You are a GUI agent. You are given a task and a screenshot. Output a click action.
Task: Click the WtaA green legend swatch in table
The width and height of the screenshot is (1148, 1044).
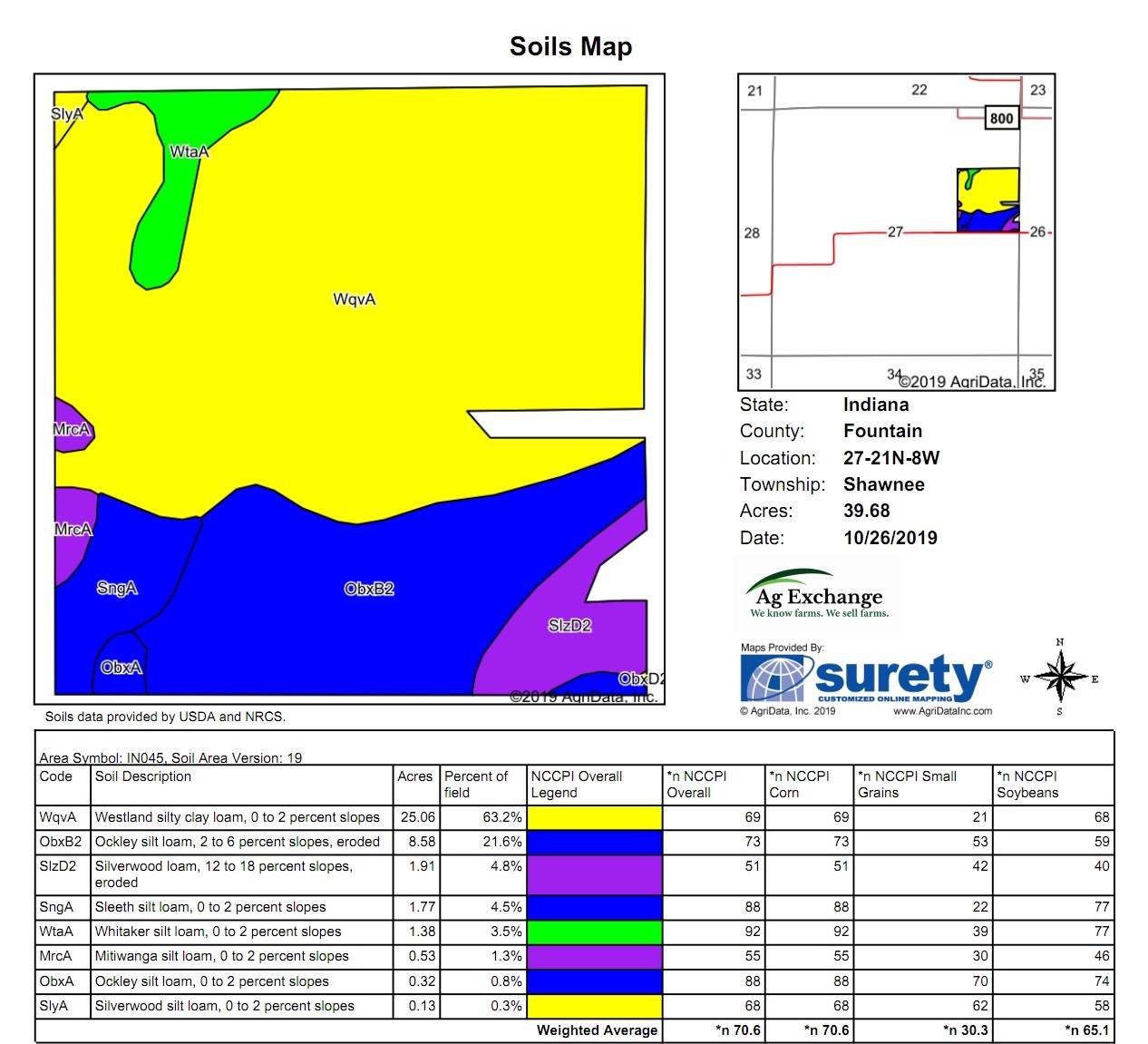[x=595, y=932]
